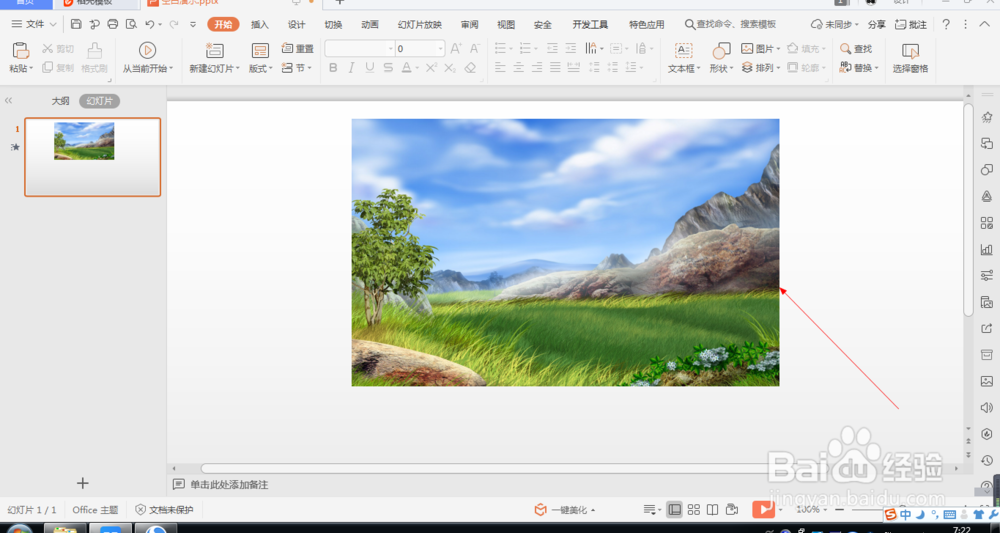The width and height of the screenshot is (1000, 533).
Task: Click the Redo arrow icon
Action: pos(173,24)
